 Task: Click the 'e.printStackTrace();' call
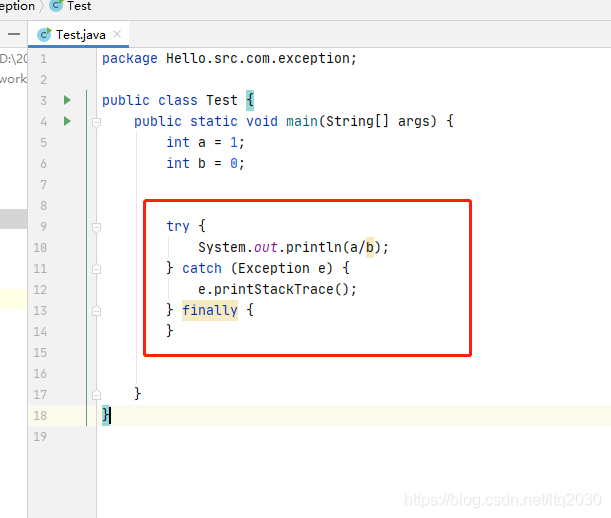tap(277, 289)
